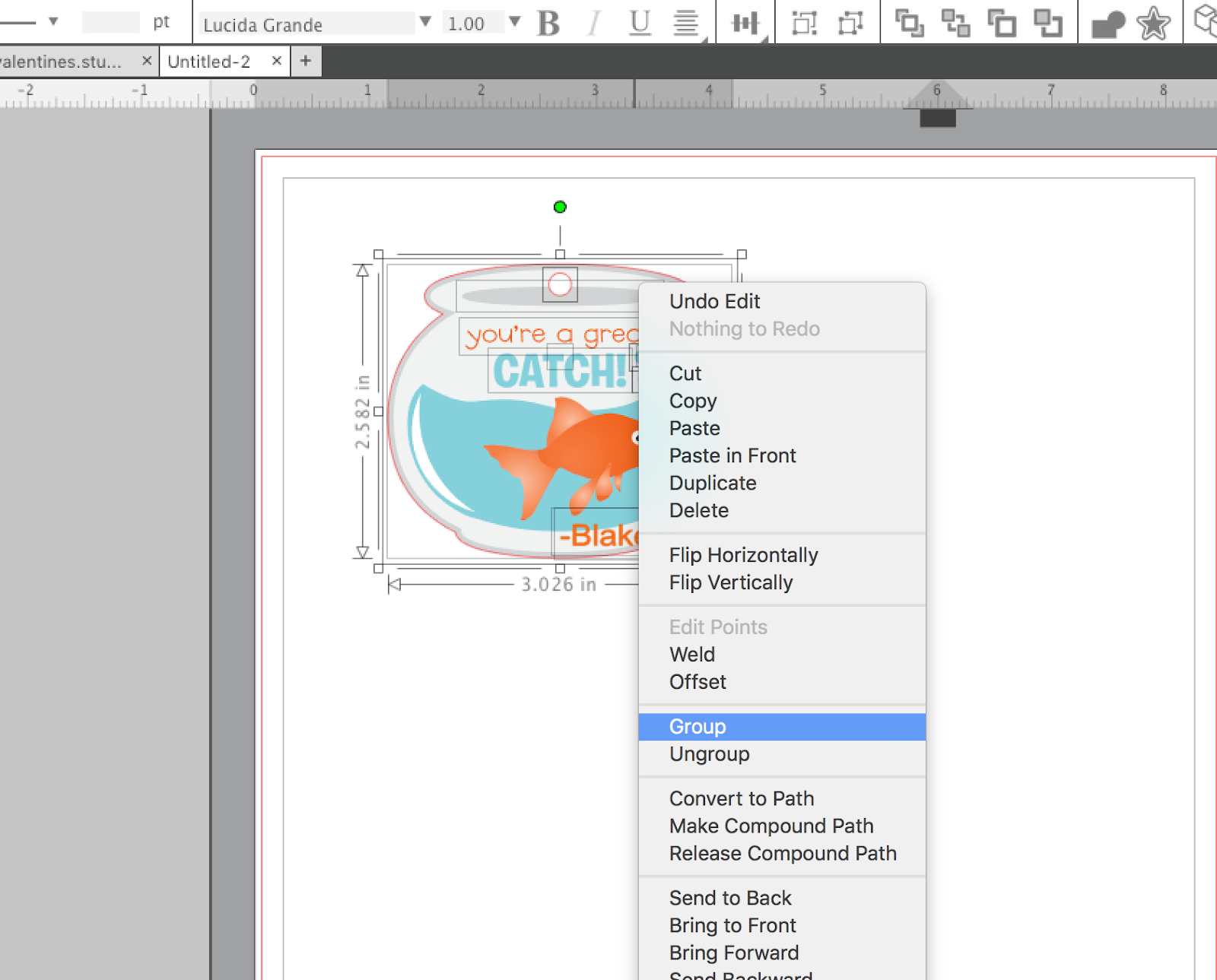This screenshot has height=980, width=1217.
Task: Click the Ungroup toolbar icon
Action: 955,23
